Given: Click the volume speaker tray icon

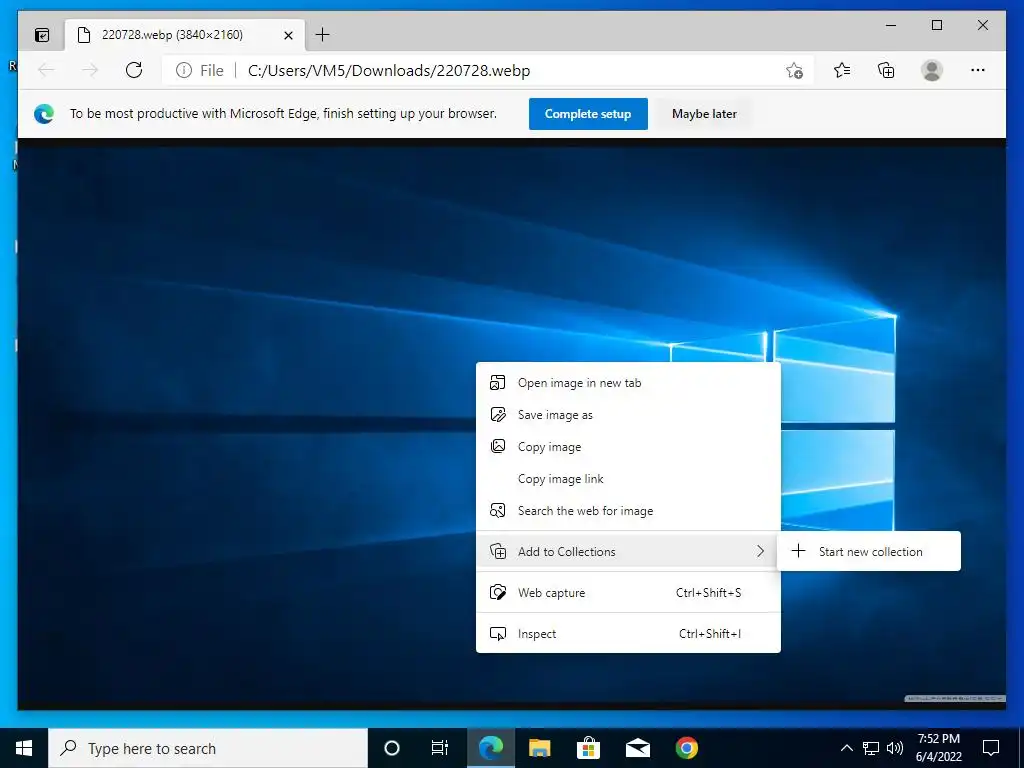Looking at the screenshot, I should pyautogui.click(x=895, y=748).
